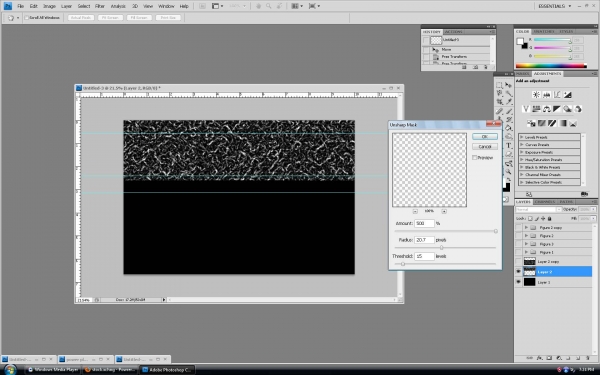Viewport: 600px width, 375px height.
Task: Open the Analysis menu
Action: point(118,6)
